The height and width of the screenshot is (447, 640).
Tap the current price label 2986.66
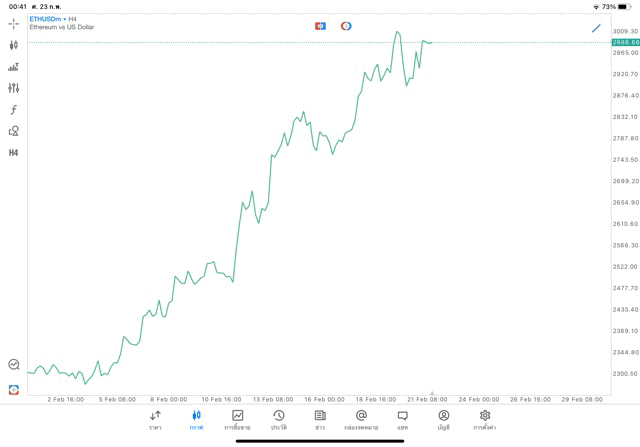click(625, 42)
